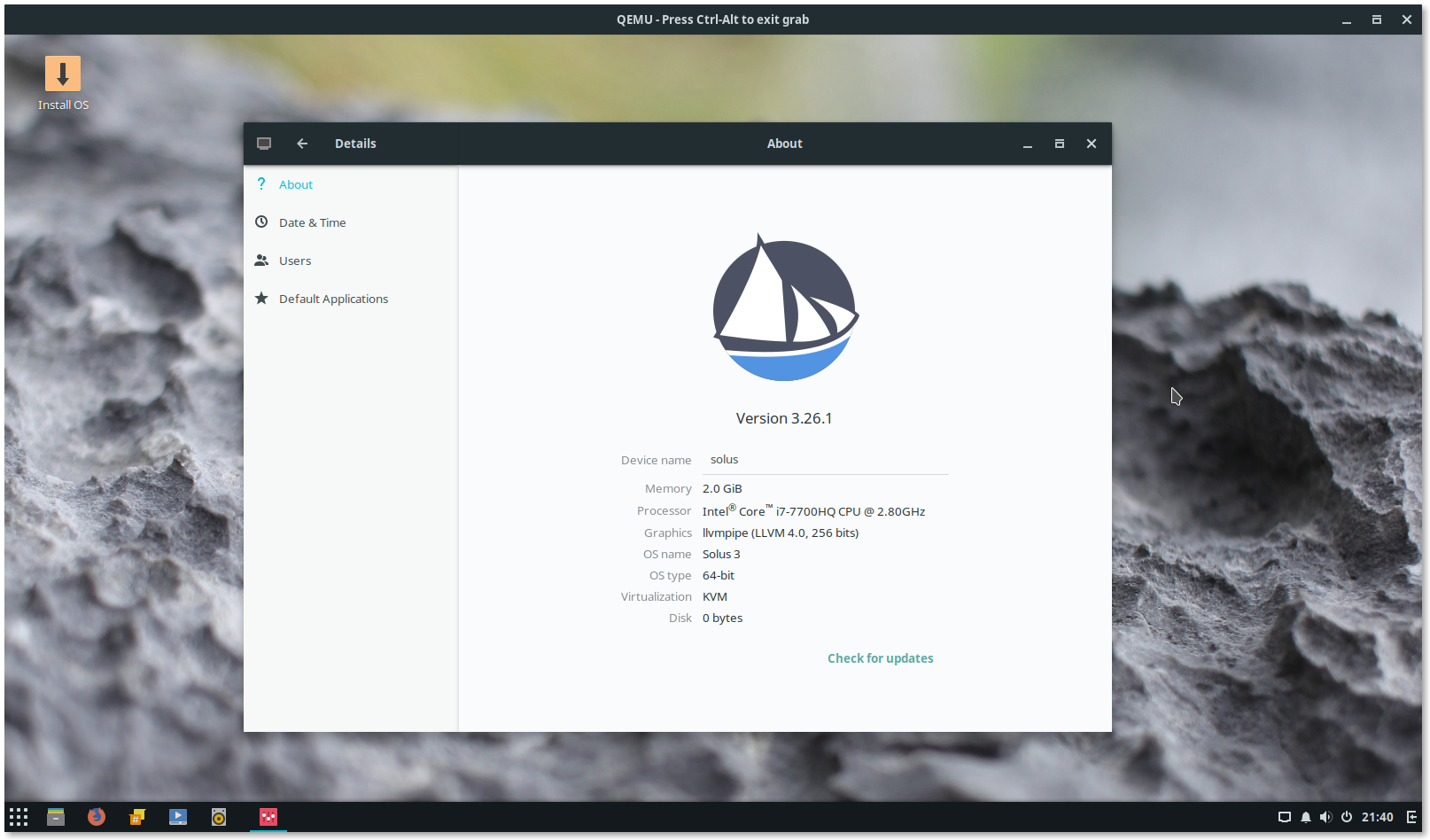Click the monitor icon in Details header

point(264,144)
